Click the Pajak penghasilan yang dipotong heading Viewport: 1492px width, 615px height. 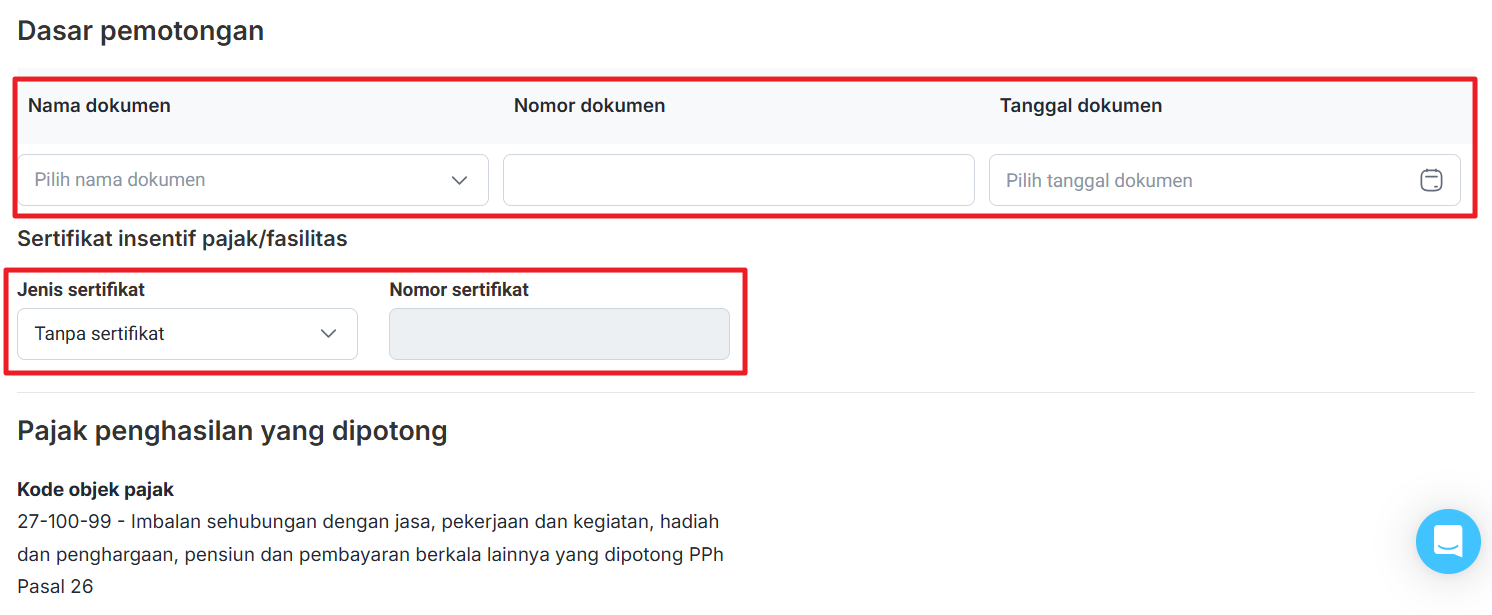(x=232, y=431)
